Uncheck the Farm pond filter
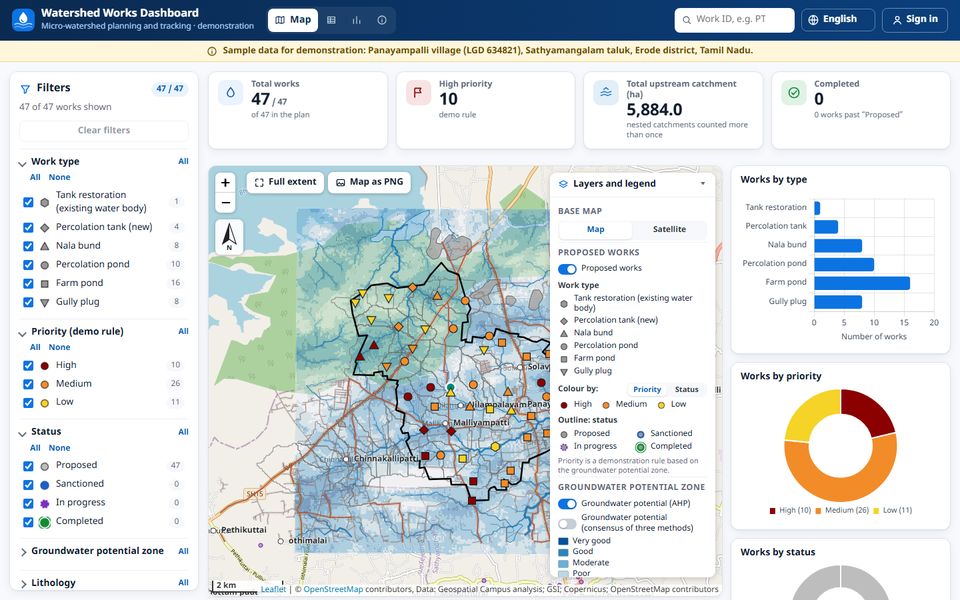The image size is (960, 600). [28, 283]
